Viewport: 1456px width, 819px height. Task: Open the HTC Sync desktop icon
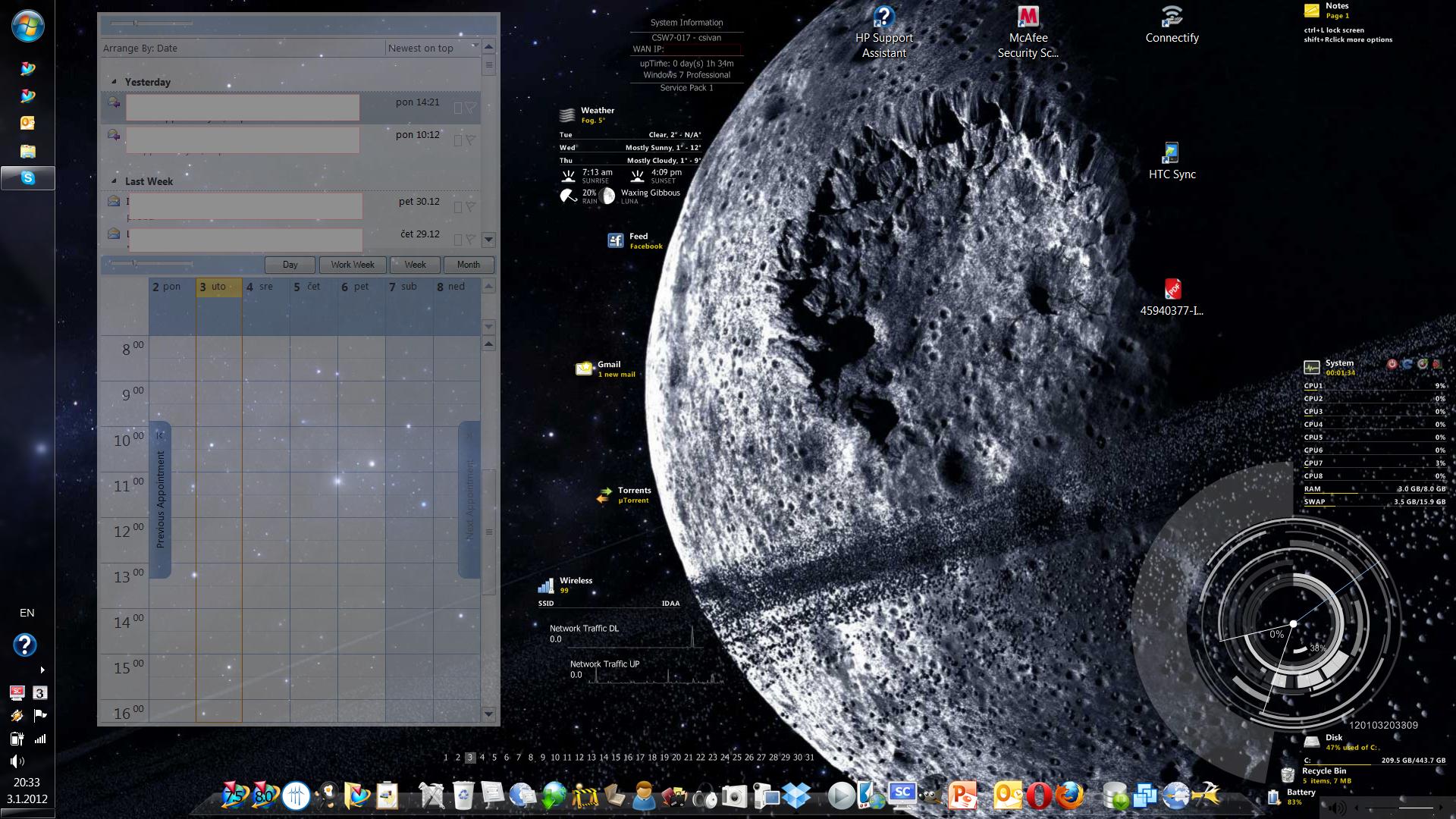(1171, 153)
